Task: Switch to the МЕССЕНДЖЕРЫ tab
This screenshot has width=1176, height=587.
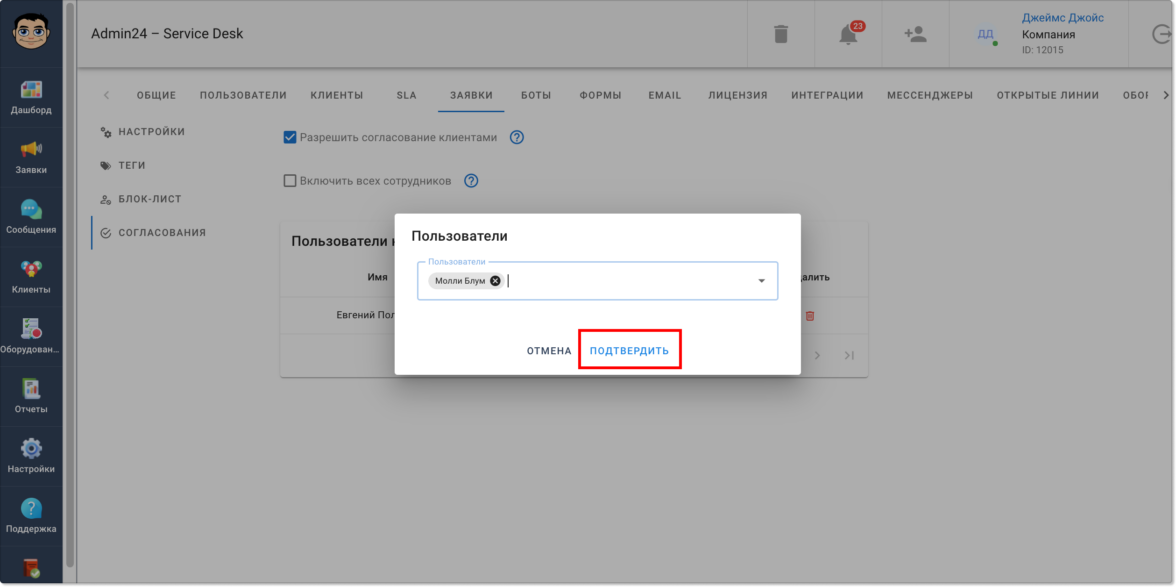Action: 930,95
